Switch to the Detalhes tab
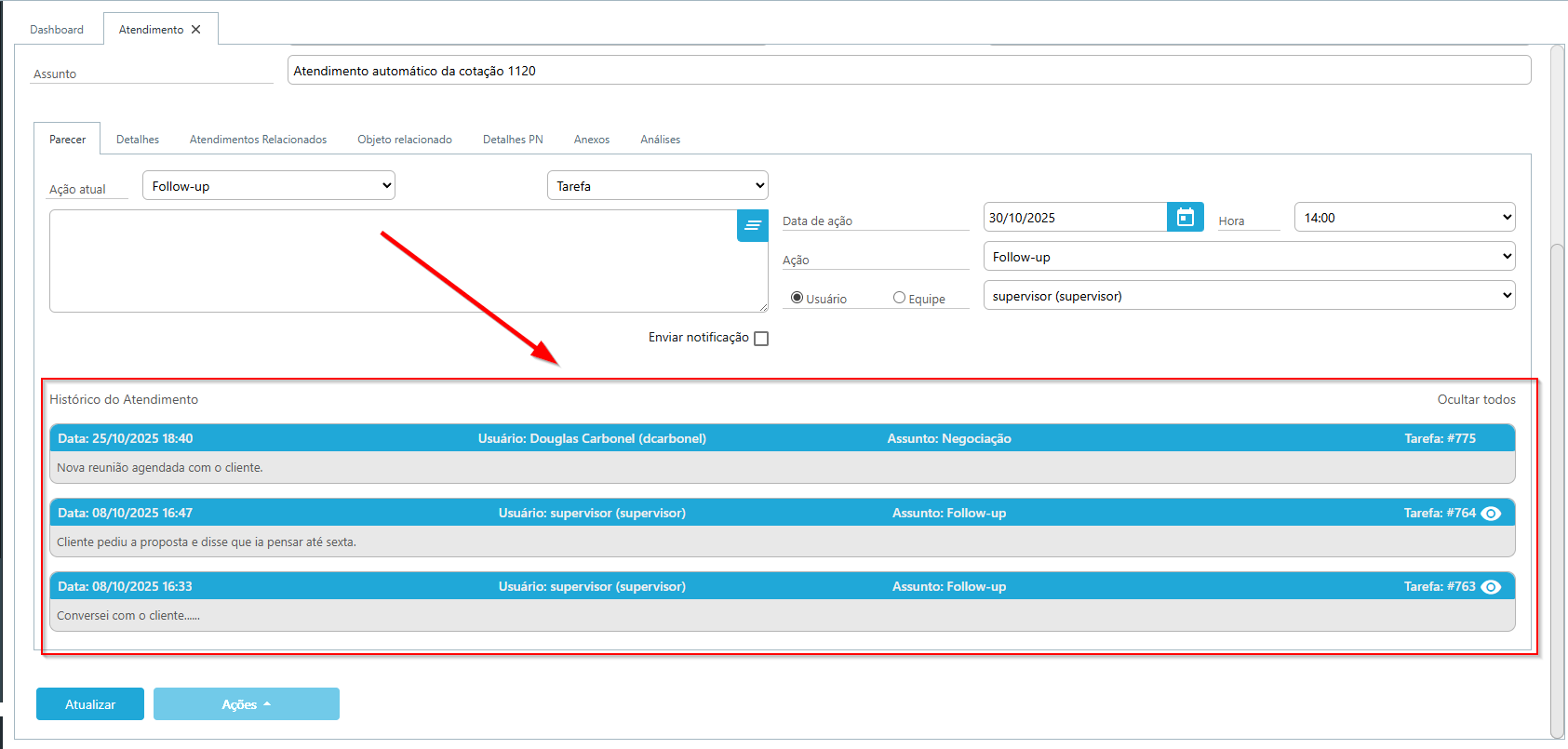 click(x=138, y=140)
